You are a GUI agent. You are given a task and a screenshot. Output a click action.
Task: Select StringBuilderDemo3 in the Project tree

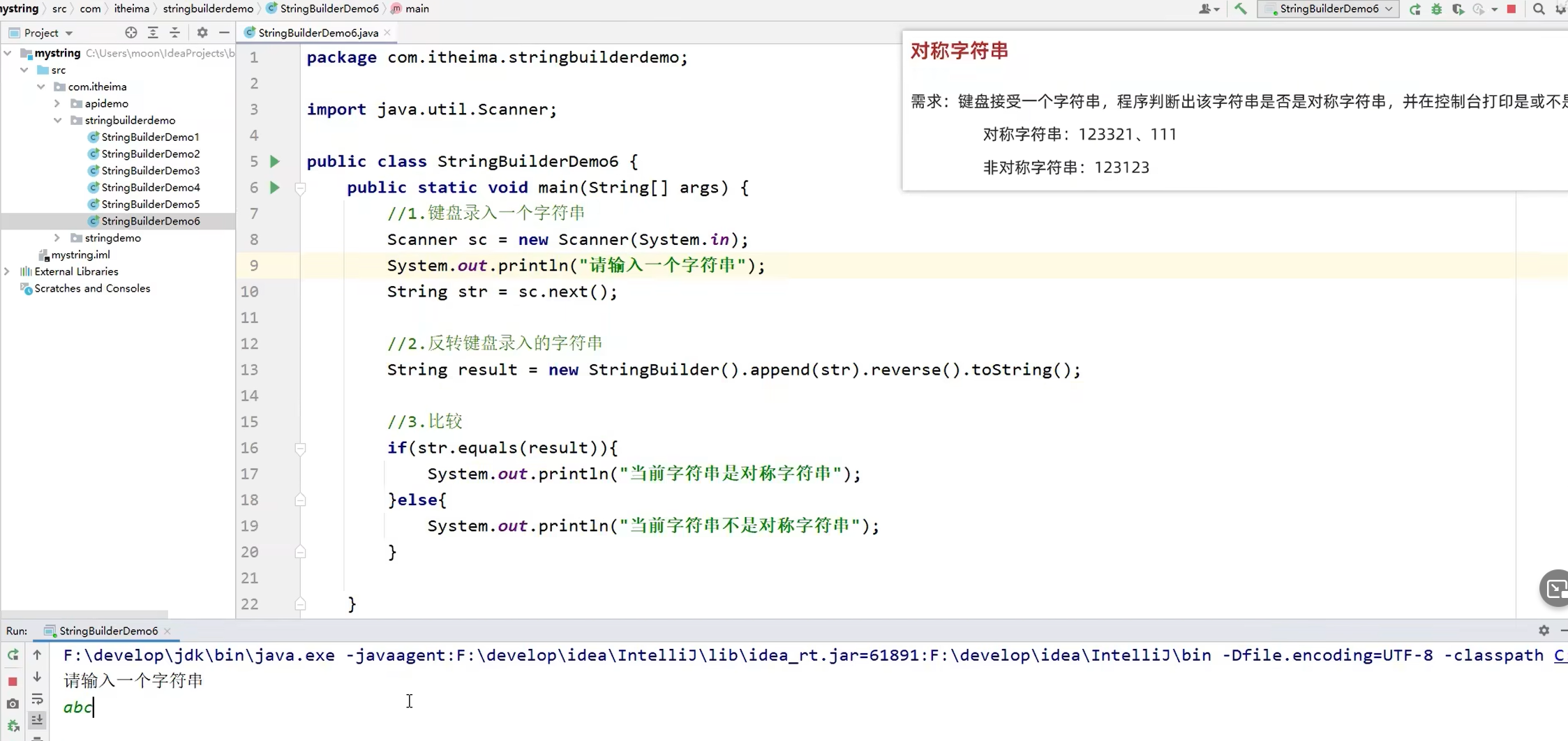tap(150, 170)
